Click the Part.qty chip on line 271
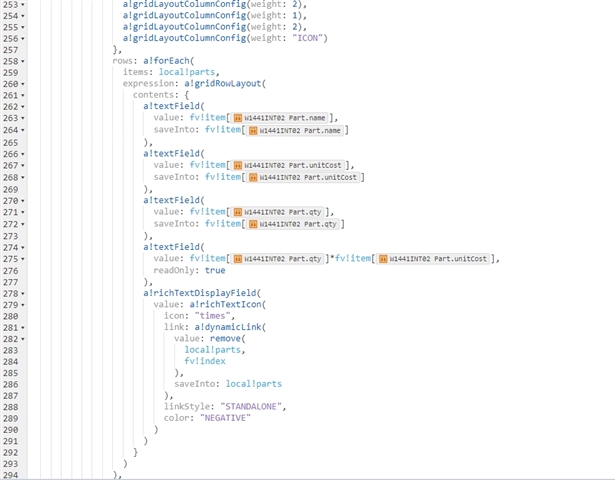Screen dimensions: 615x480 (x=278, y=212)
